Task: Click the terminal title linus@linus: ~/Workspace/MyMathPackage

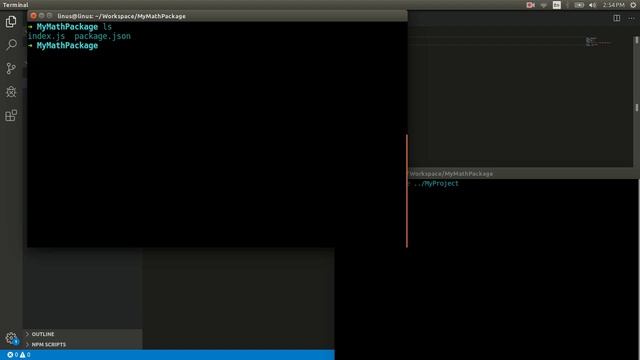Action: (122, 16)
